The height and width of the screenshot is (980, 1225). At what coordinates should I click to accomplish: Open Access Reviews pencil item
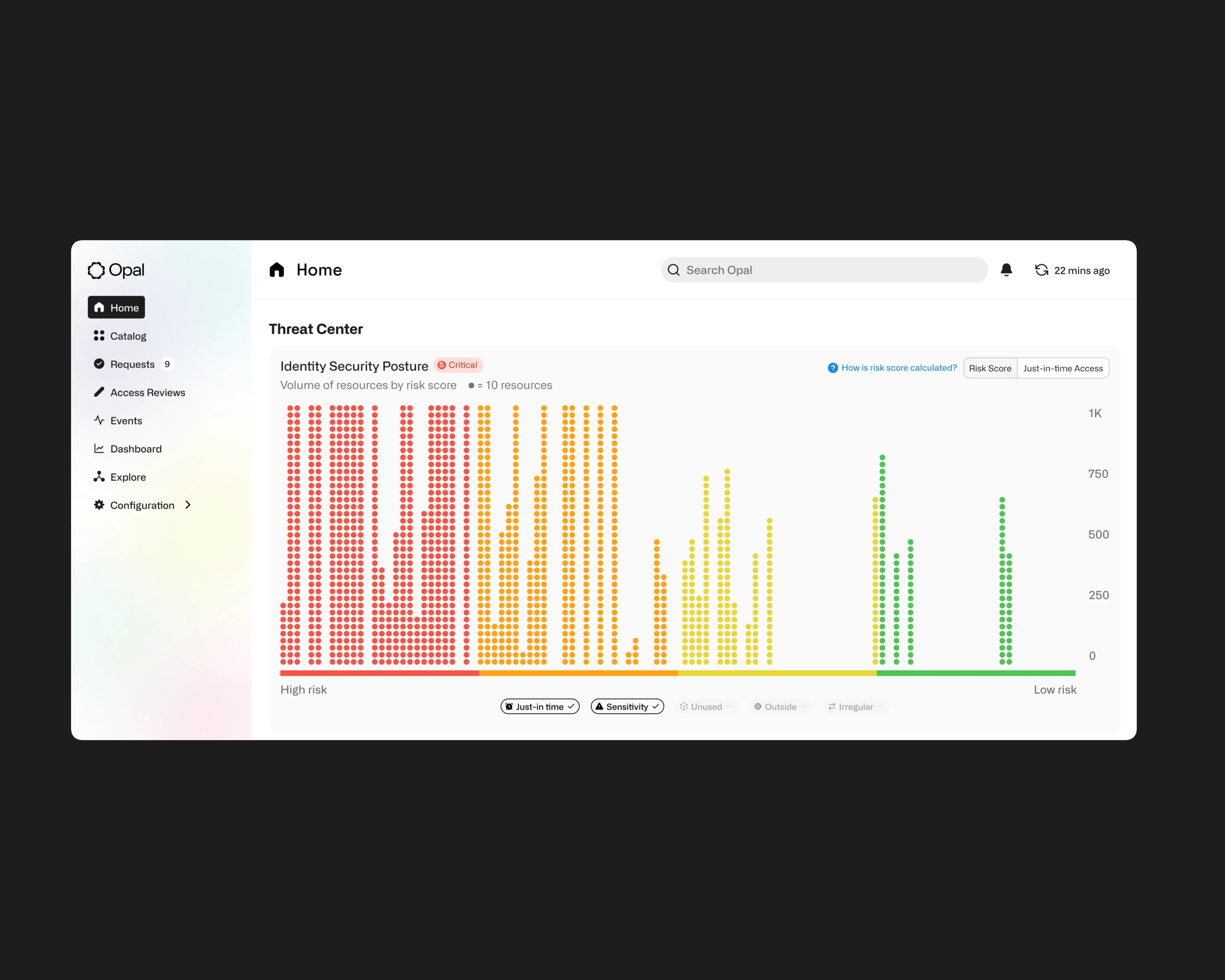point(147,393)
